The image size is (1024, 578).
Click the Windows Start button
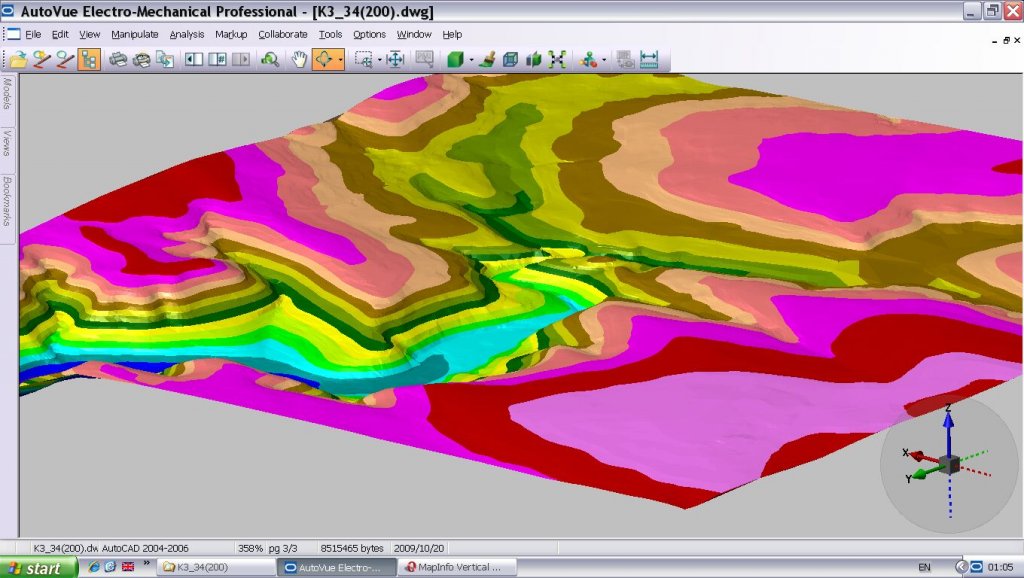point(36,568)
